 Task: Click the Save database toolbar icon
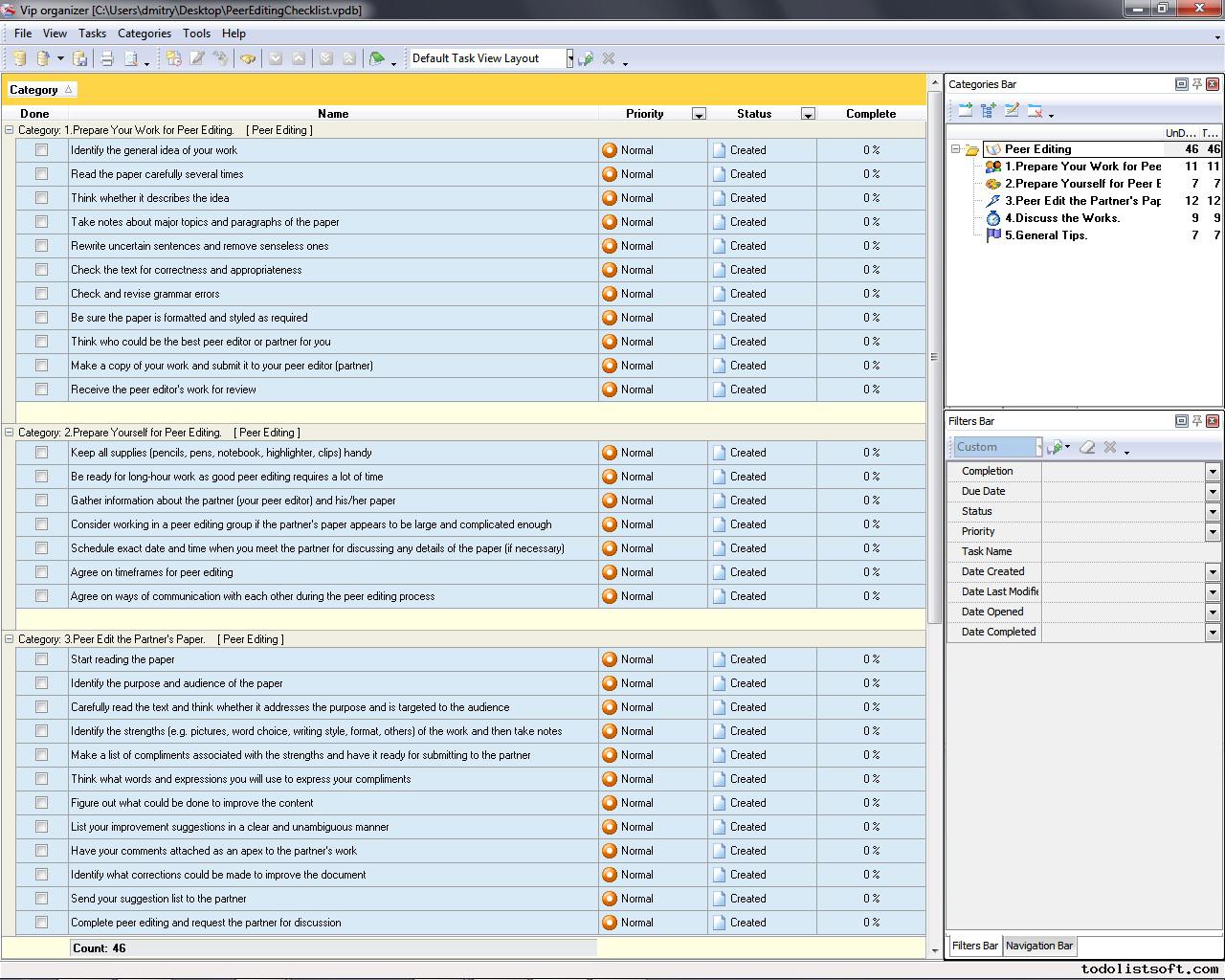[x=80, y=58]
